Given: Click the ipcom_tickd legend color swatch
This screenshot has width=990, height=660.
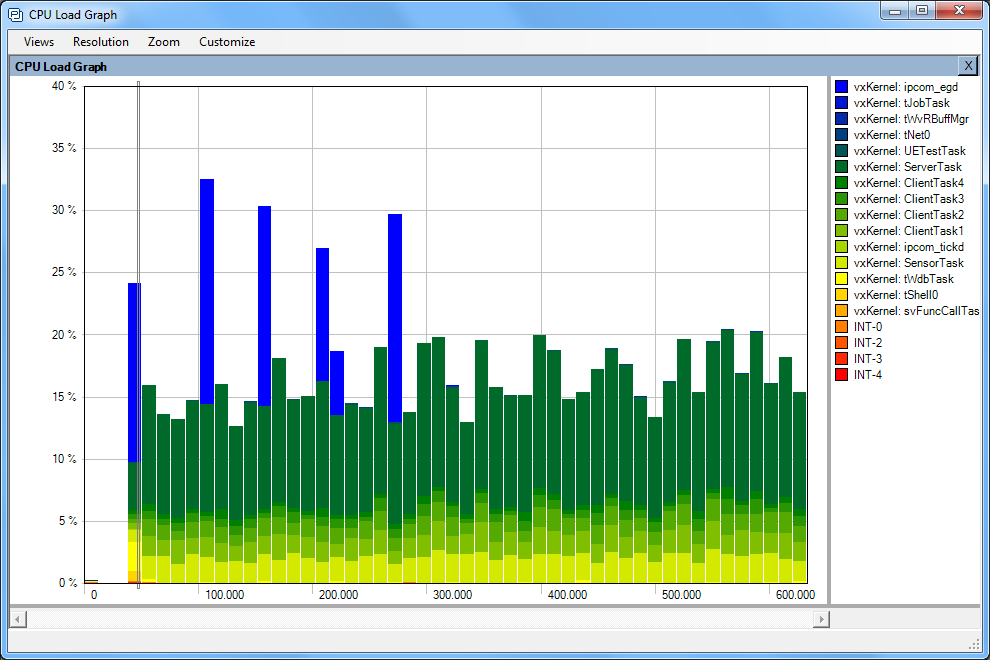Looking at the screenshot, I should [842, 246].
